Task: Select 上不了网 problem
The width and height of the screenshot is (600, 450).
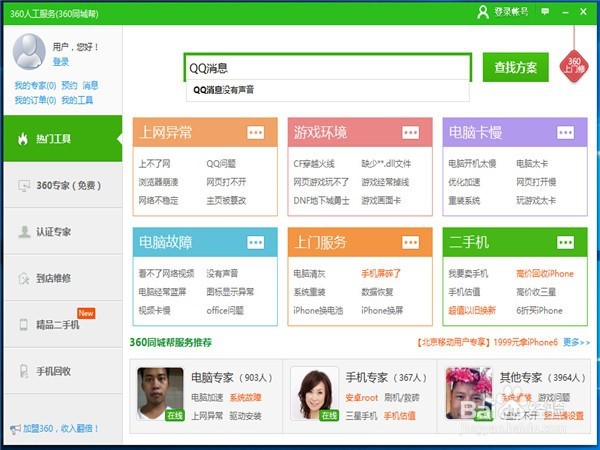Action: [x=154, y=164]
